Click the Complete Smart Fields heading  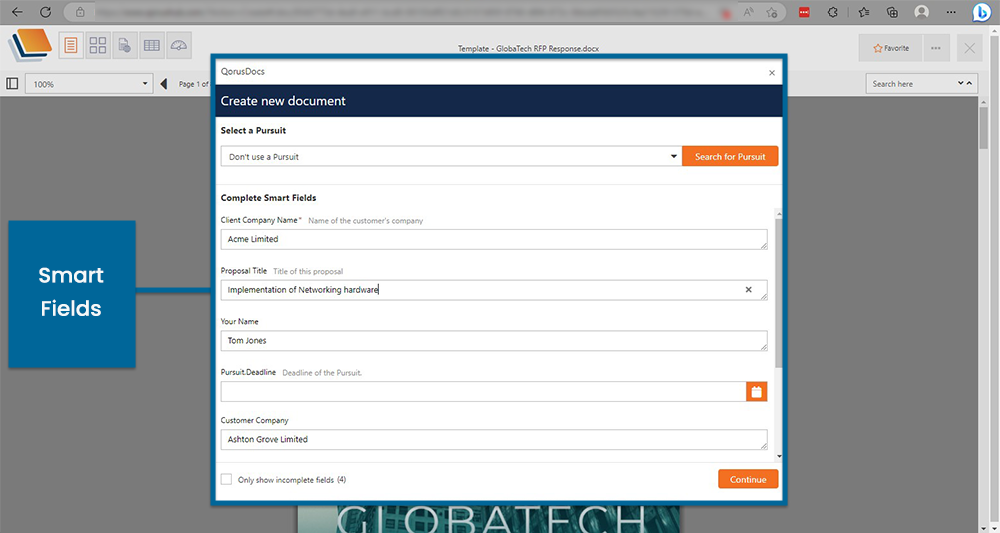coord(268,198)
